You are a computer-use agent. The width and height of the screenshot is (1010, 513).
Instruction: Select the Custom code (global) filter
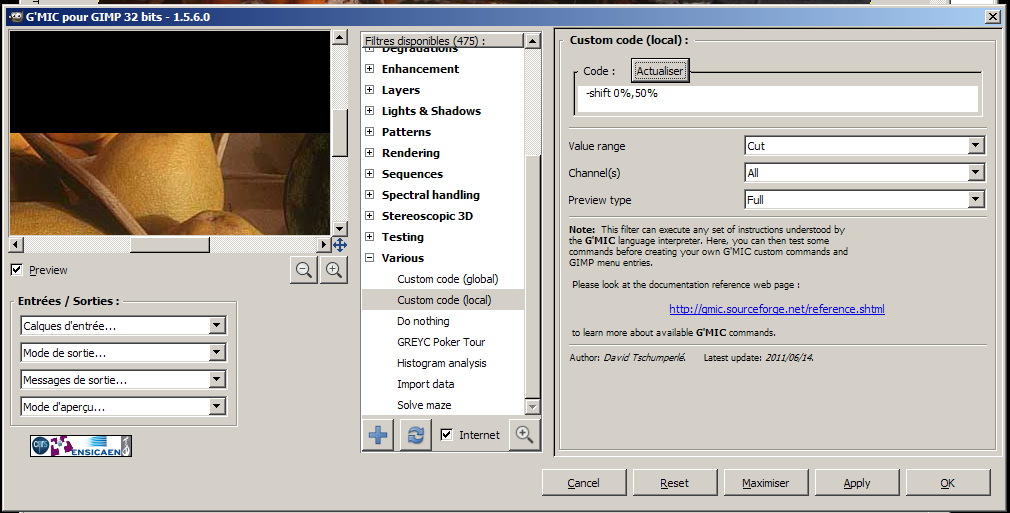pyautogui.click(x=448, y=279)
